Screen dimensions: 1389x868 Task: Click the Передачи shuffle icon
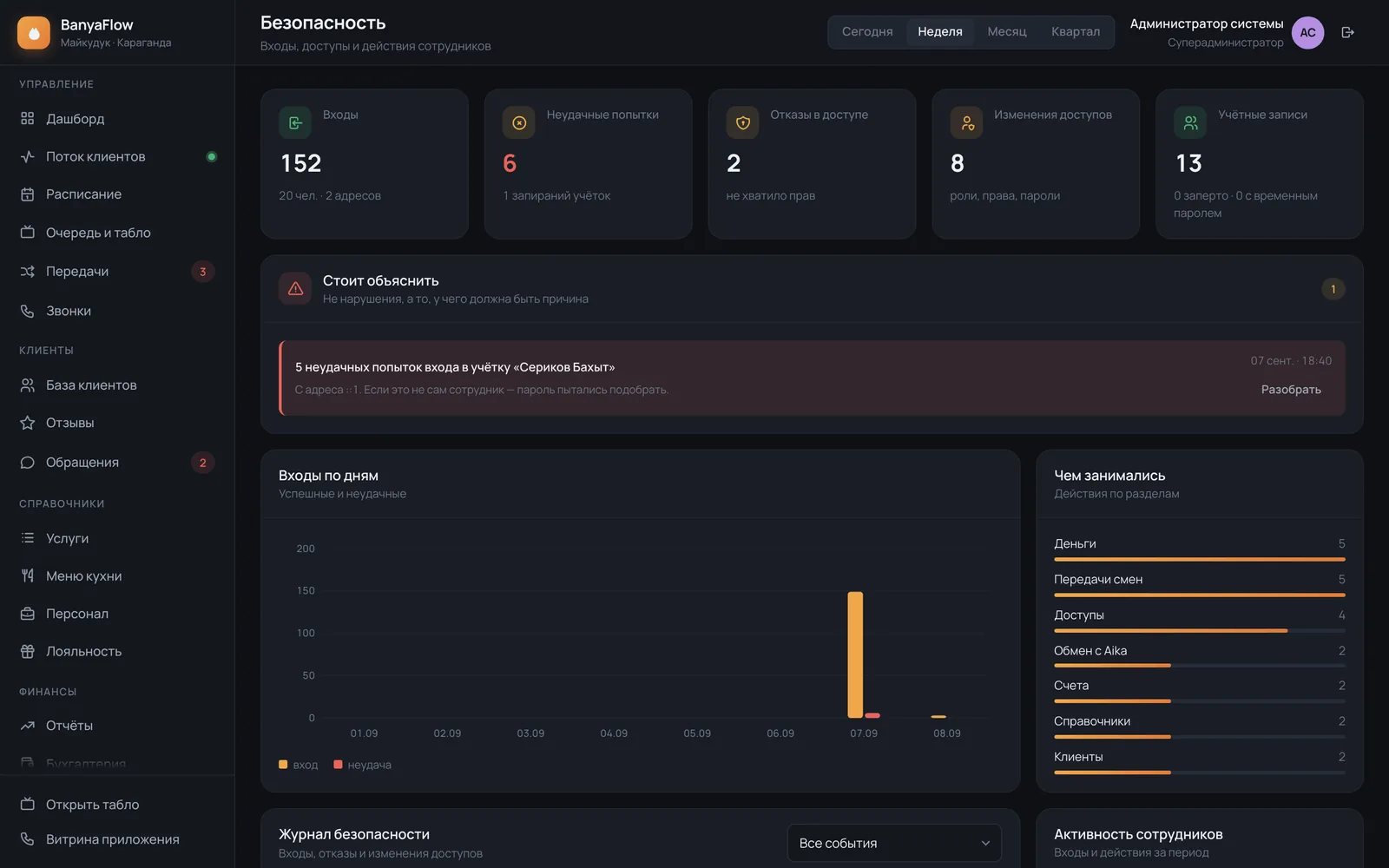28,272
